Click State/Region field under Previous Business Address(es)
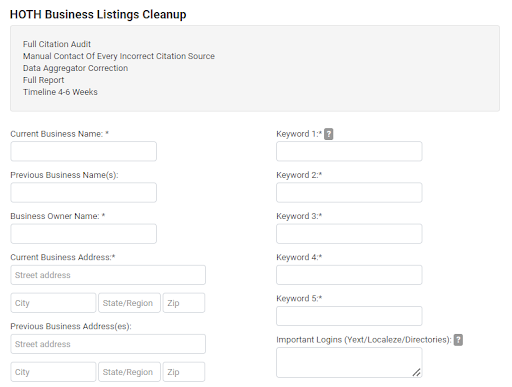This screenshot has height=387, width=512. point(129,372)
